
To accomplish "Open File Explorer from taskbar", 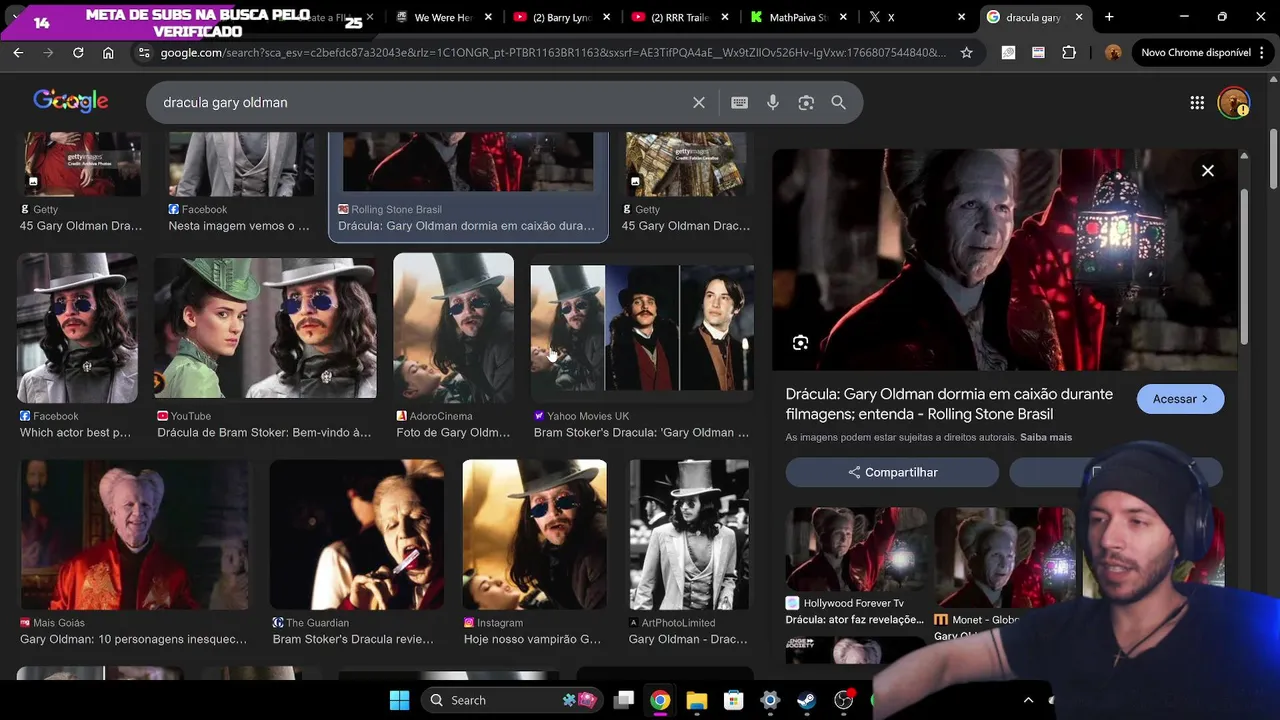I will (697, 700).
